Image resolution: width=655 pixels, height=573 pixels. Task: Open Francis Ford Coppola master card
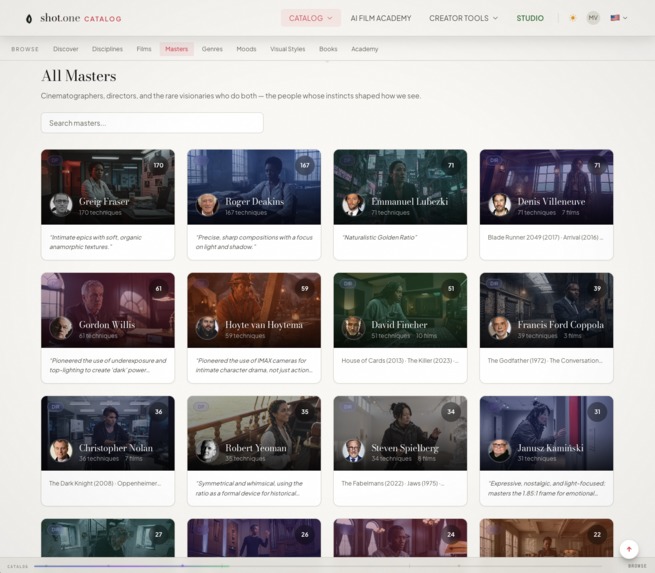[x=546, y=328]
